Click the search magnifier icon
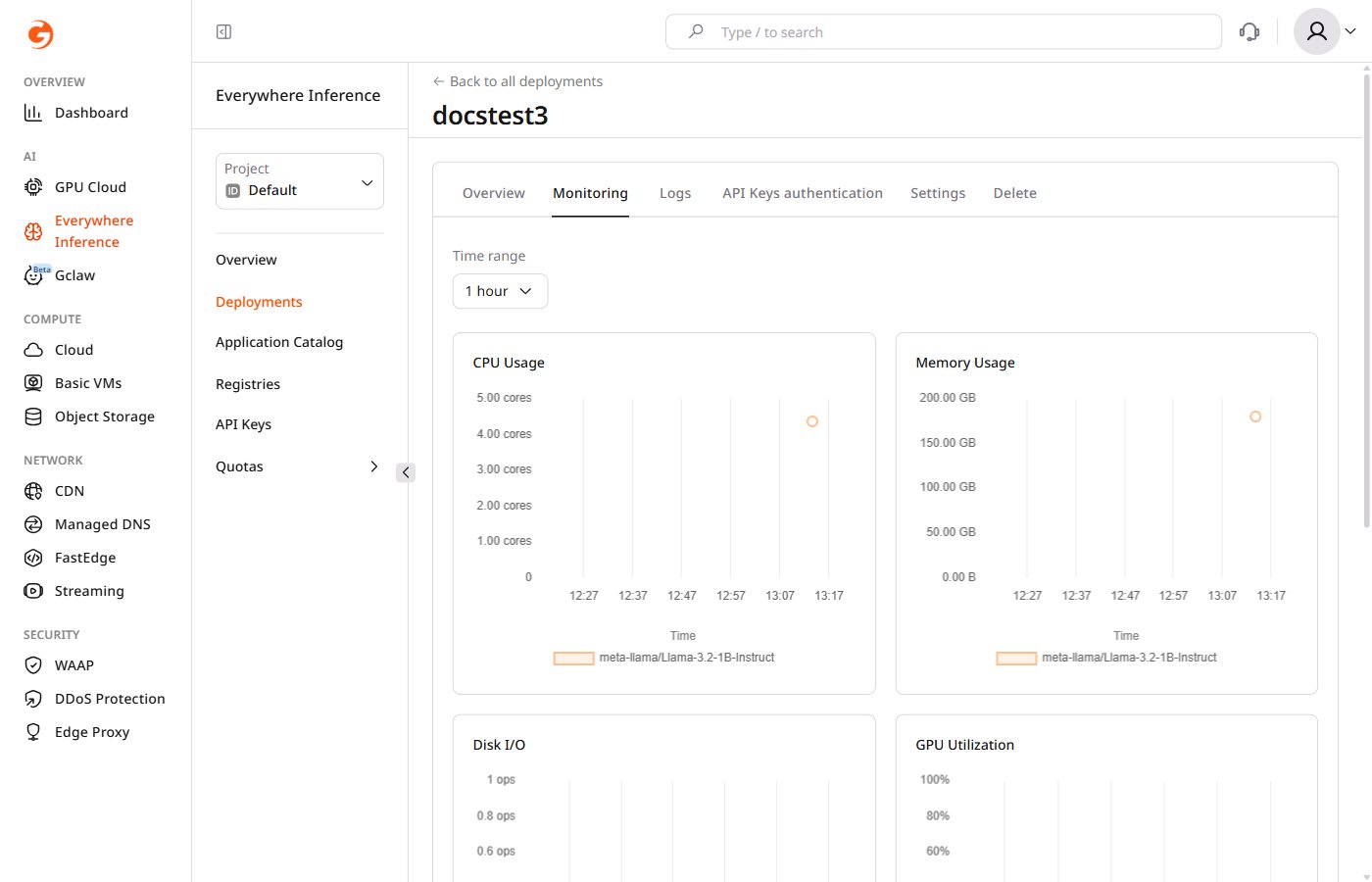 pyautogui.click(x=696, y=31)
